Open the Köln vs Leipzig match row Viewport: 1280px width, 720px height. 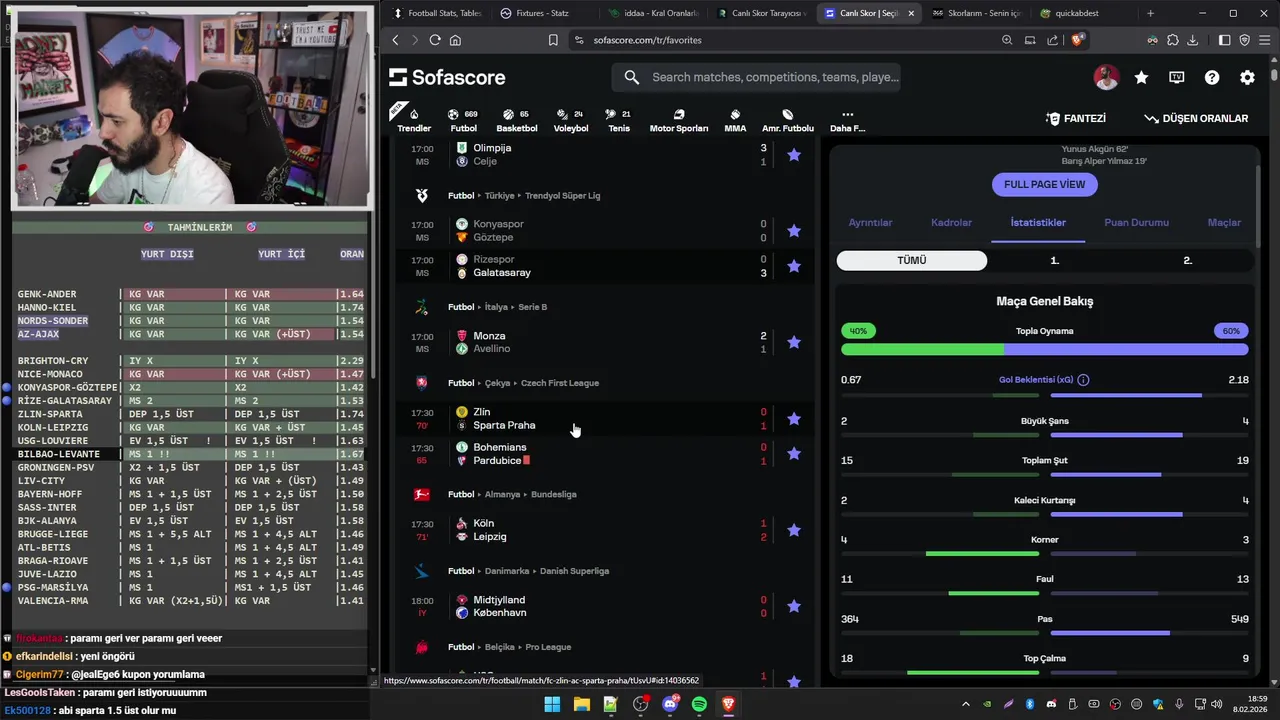pyautogui.click(x=603, y=530)
